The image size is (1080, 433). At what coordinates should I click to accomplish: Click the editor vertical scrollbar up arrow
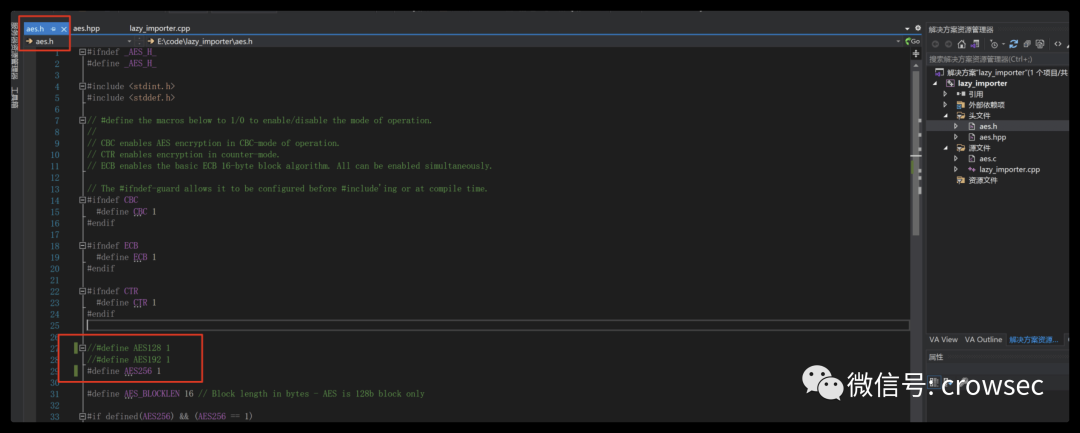[x=916, y=65]
